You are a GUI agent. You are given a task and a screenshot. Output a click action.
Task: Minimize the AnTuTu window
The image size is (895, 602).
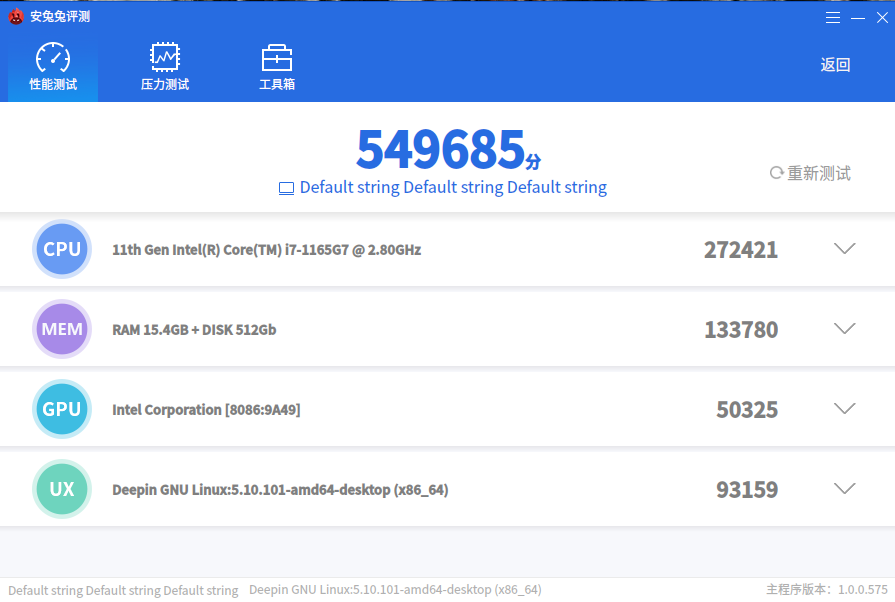coord(858,18)
